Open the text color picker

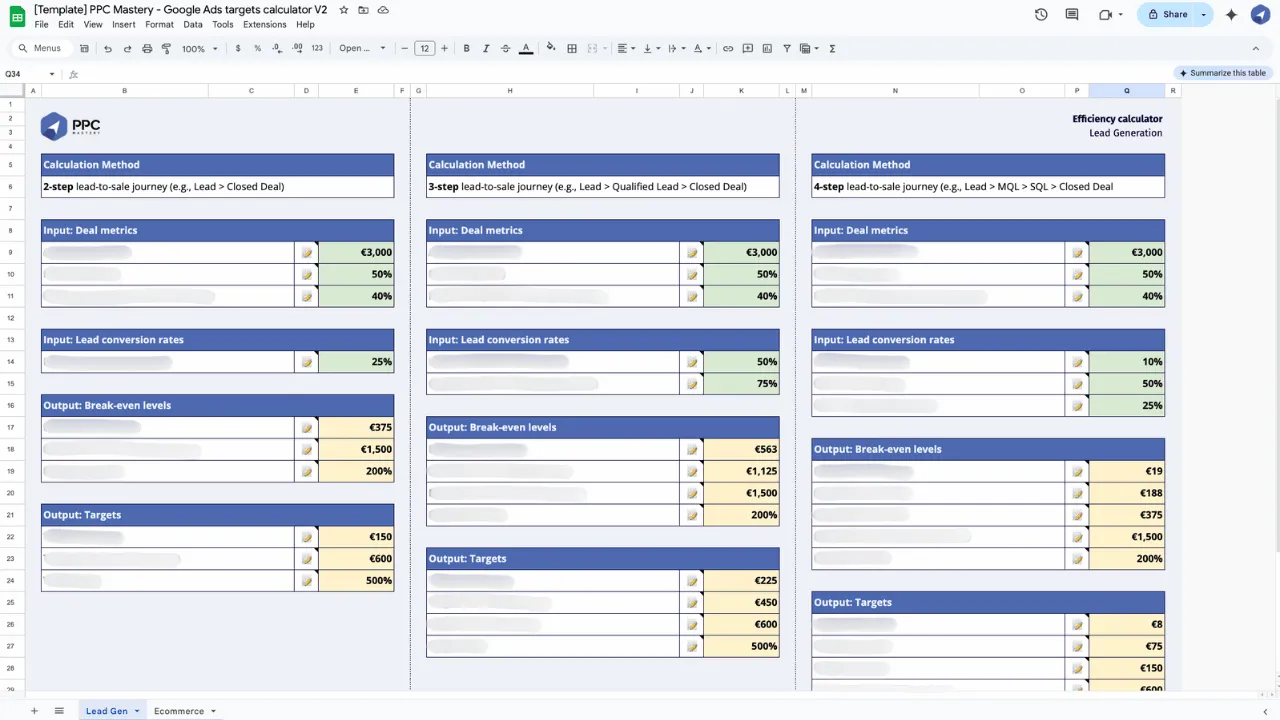[x=525, y=48]
